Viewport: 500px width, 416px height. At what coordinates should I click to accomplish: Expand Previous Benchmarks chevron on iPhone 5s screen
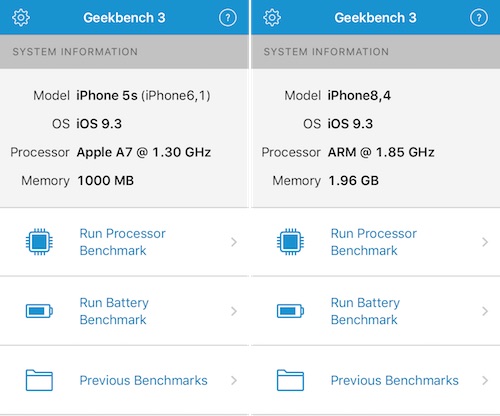(x=234, y=380)
